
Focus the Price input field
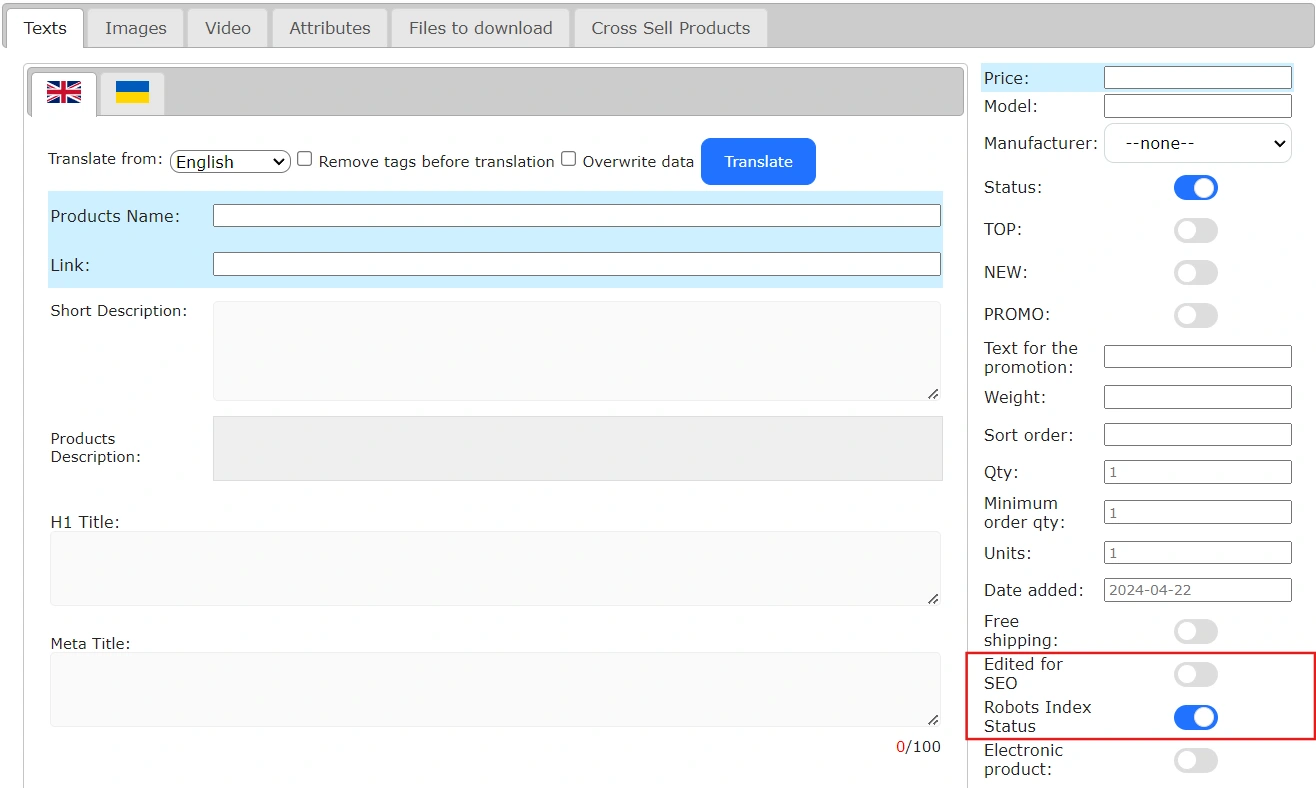click(x=1197, y=78)
